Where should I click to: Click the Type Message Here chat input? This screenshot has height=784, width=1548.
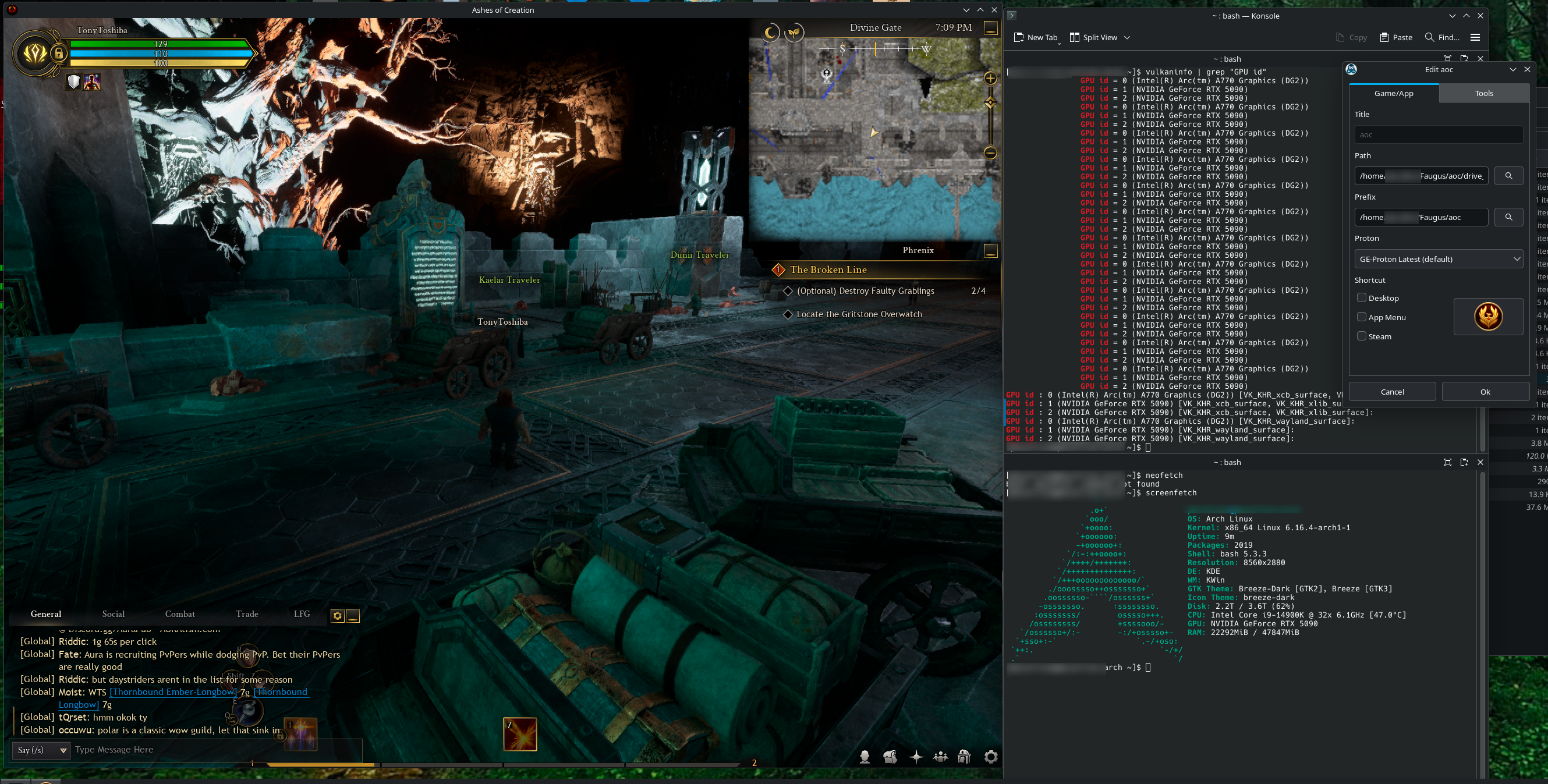217,750
